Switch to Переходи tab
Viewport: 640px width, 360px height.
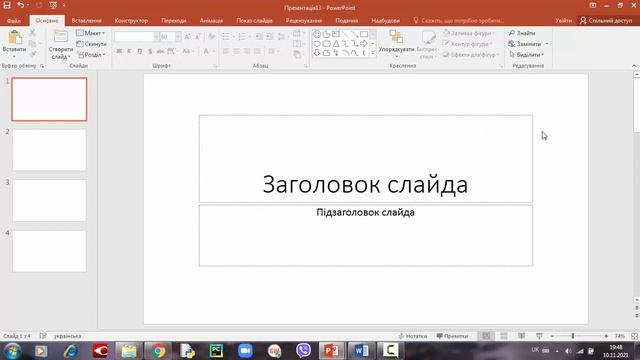pos(173,20)
